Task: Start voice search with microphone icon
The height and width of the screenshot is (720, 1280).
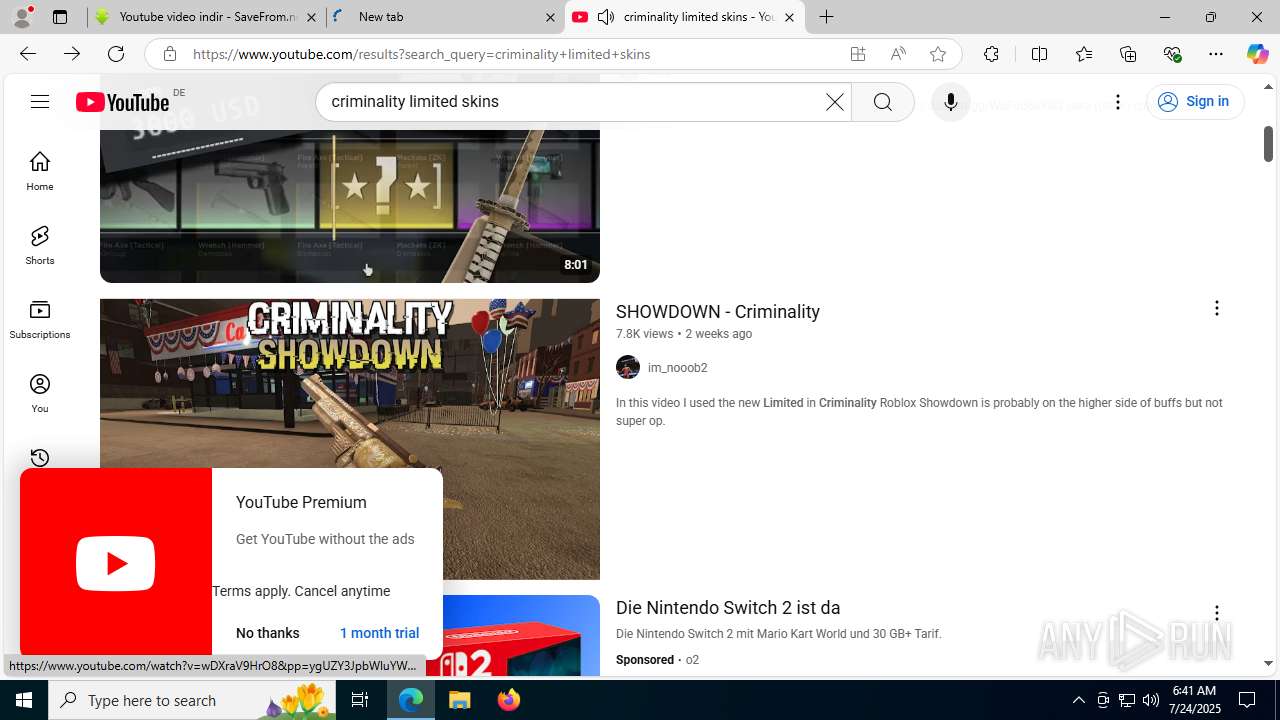Action: 950,102
